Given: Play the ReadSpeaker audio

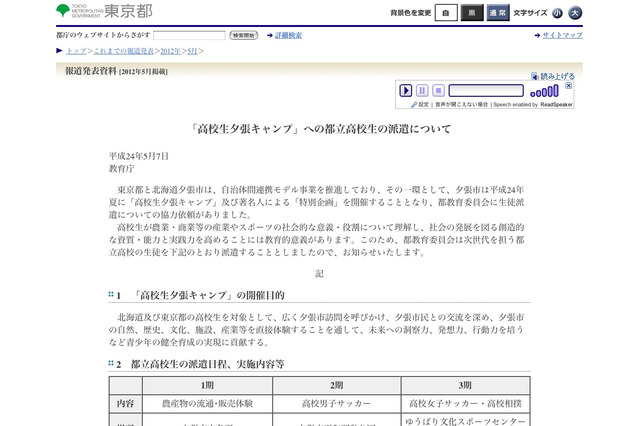Looking at the screenshot, I should coord(406,91).
